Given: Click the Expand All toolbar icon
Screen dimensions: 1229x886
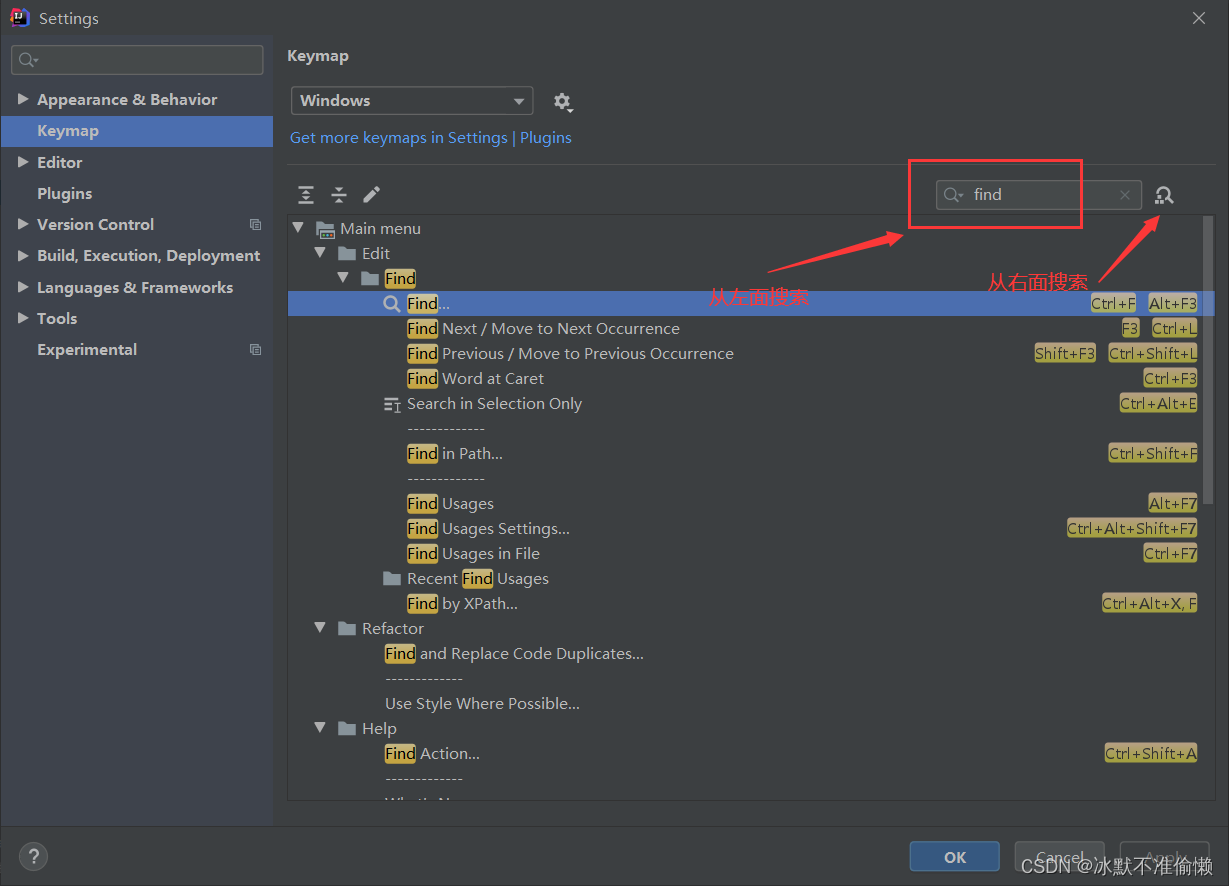Looking at the screenshot, I should (306, 195).
